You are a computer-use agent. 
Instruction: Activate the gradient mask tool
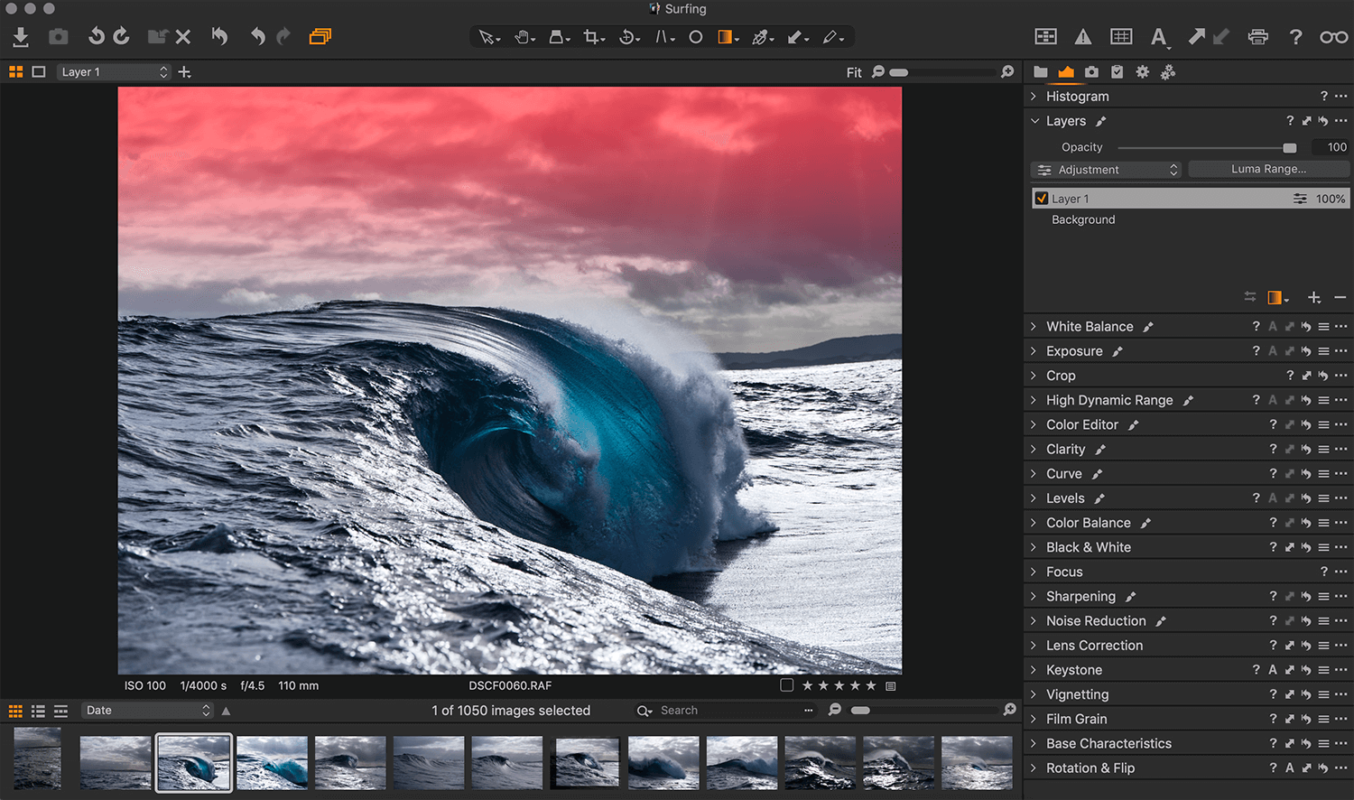tap(726, 37)
